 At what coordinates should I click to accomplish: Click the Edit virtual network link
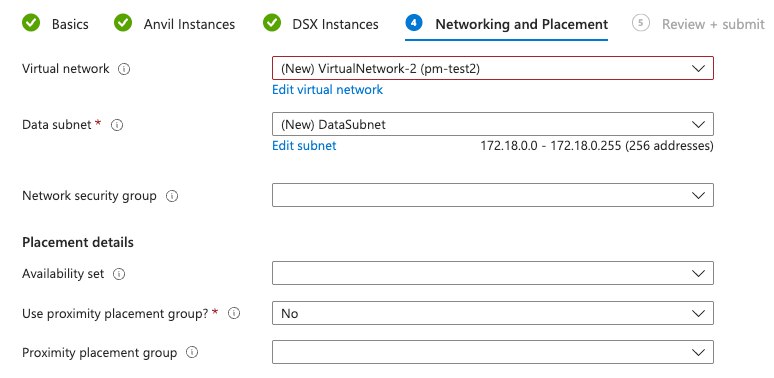click(327, 90)
